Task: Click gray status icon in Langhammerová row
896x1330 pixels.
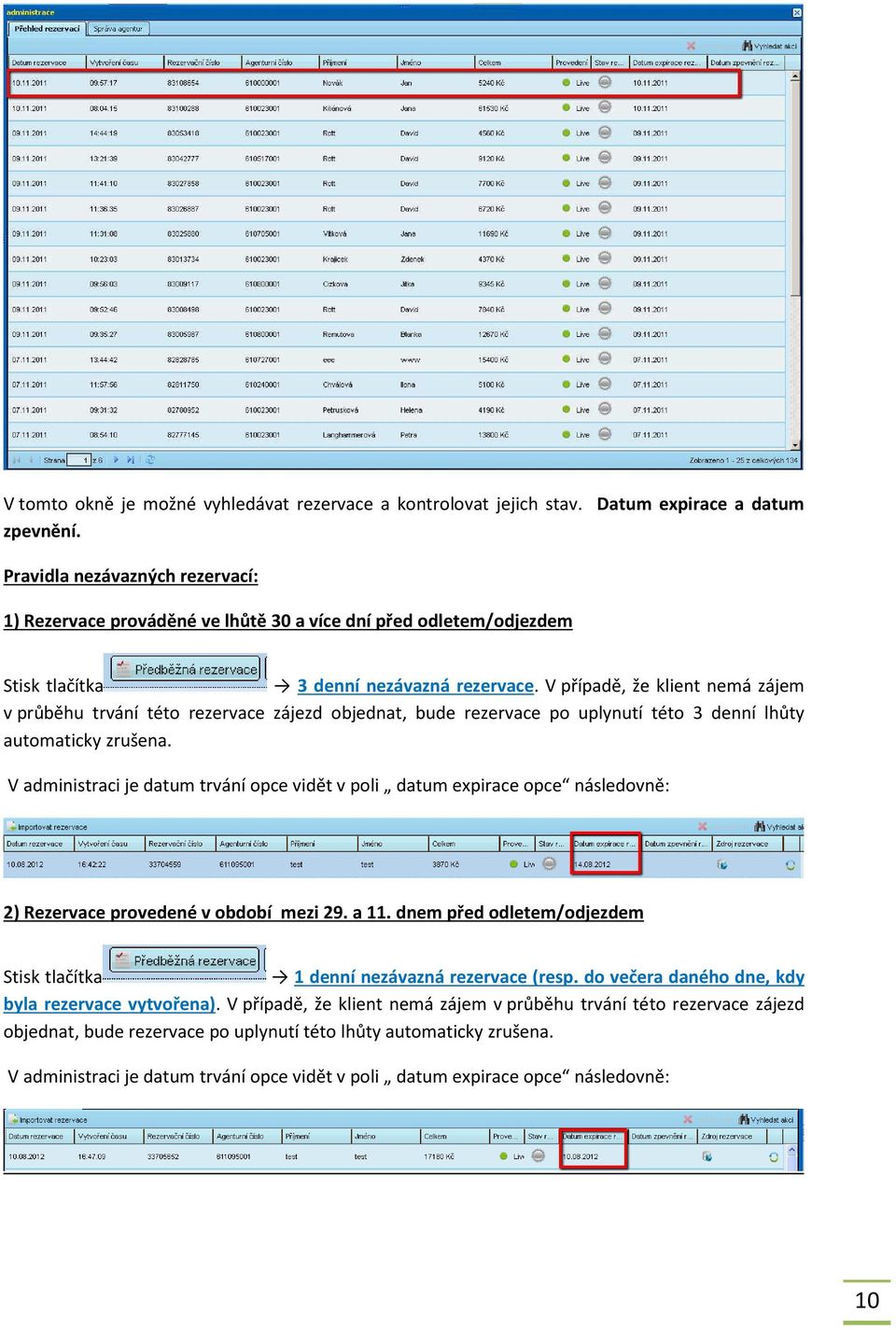Action: click(x=605, y=435)
